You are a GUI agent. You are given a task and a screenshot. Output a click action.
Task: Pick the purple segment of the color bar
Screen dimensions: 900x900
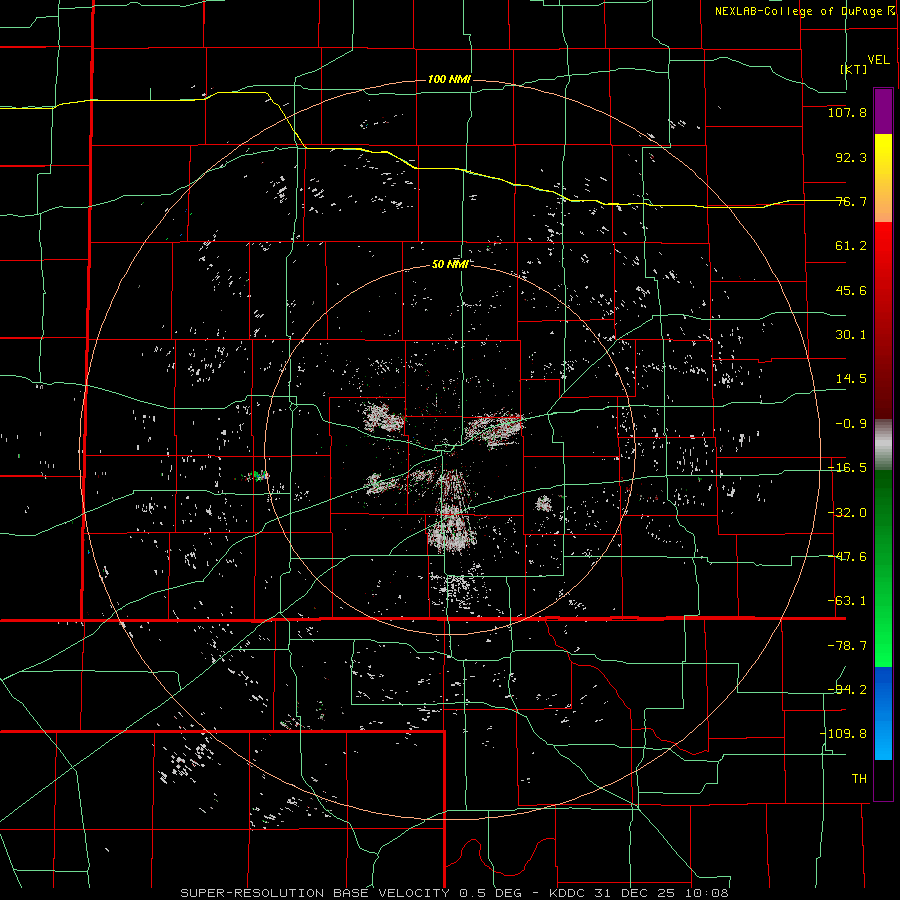(x=883, y=112)
